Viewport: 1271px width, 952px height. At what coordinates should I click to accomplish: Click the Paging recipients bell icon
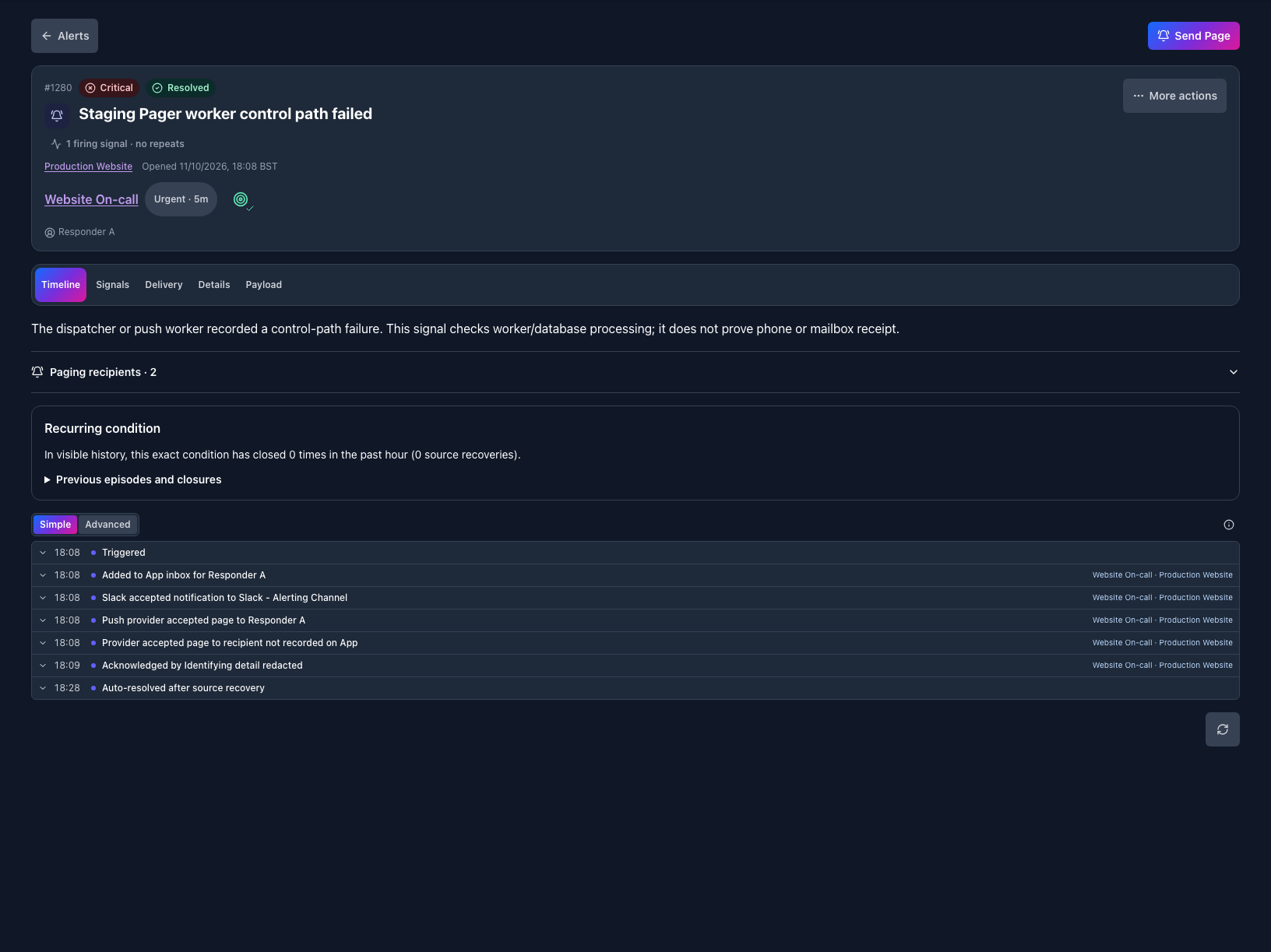(x=37, y=372)
